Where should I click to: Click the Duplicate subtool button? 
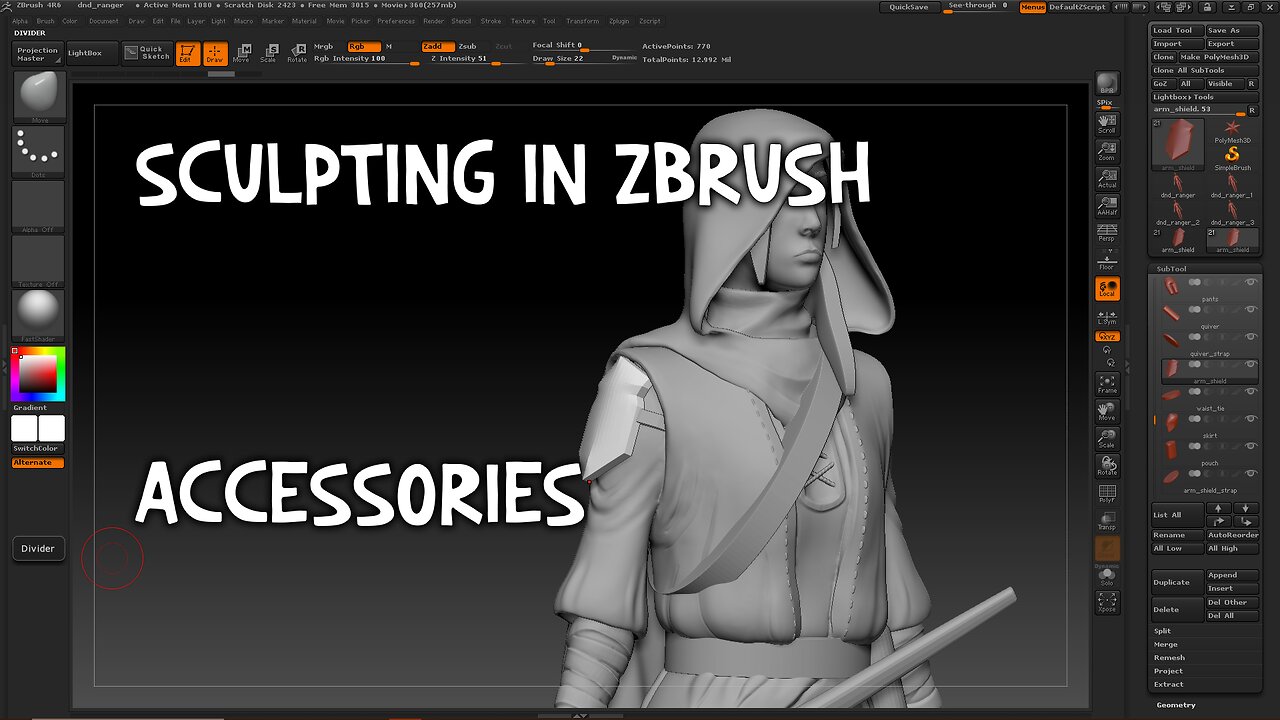click(1177, 582)
